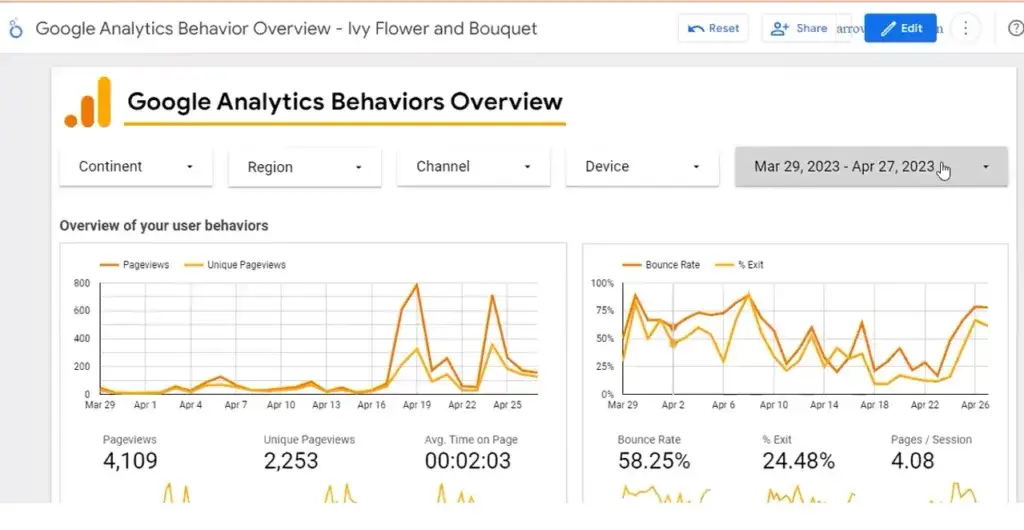Click the pencil icon on Edit button

click(888, 29)
